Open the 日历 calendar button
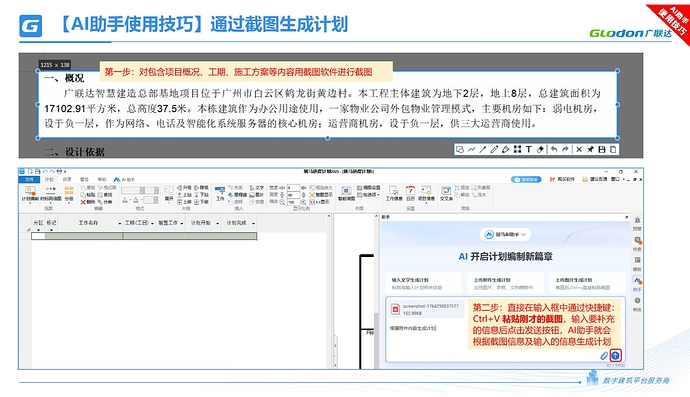This screenshot has width=690, height=397. 410,194
